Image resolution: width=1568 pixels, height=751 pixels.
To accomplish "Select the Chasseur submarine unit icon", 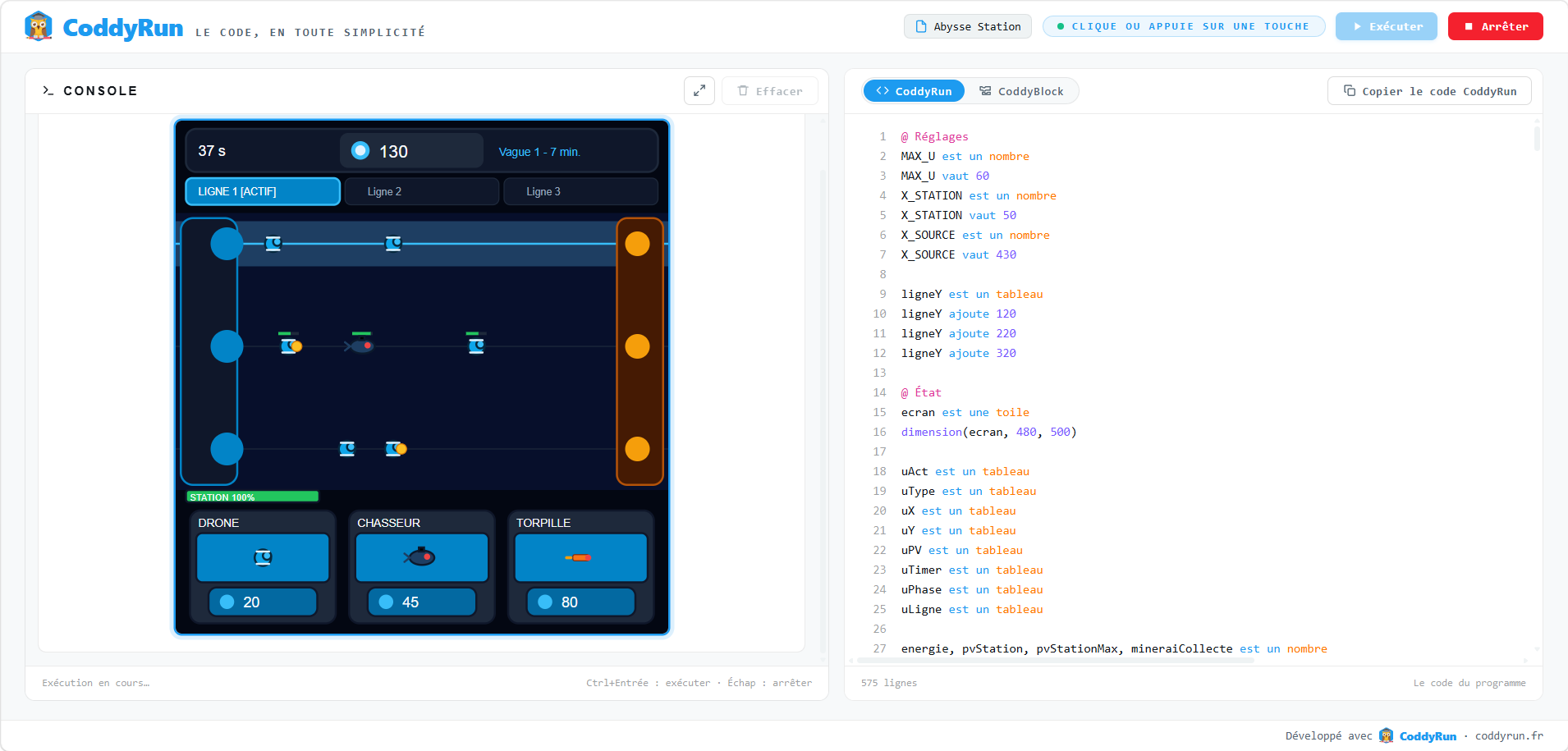I will click(x=421, y=557).
